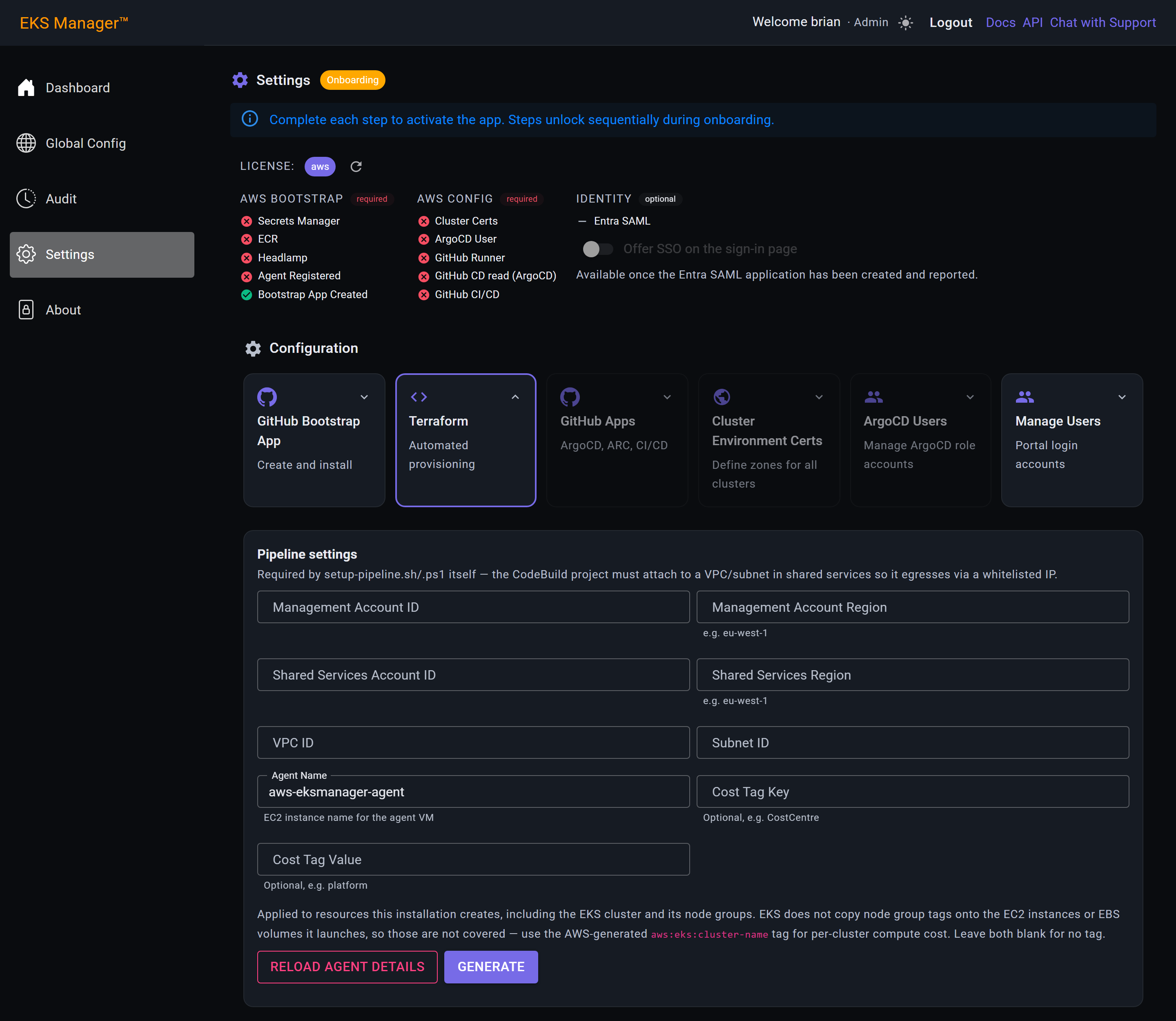
Task: Focus the Cost Tag Key field
Action: coord(912,791)
